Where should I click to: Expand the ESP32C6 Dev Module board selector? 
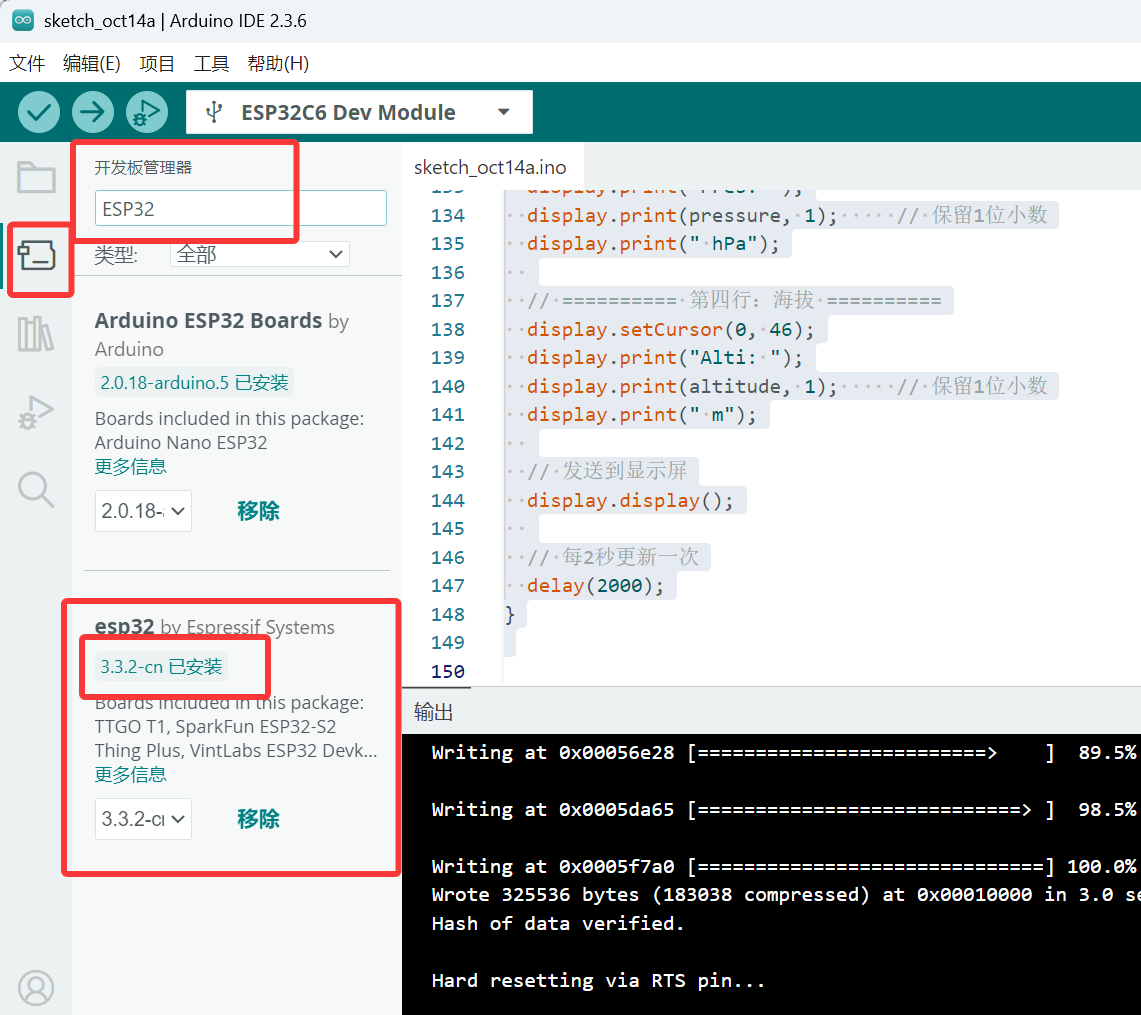pos(359,112)
